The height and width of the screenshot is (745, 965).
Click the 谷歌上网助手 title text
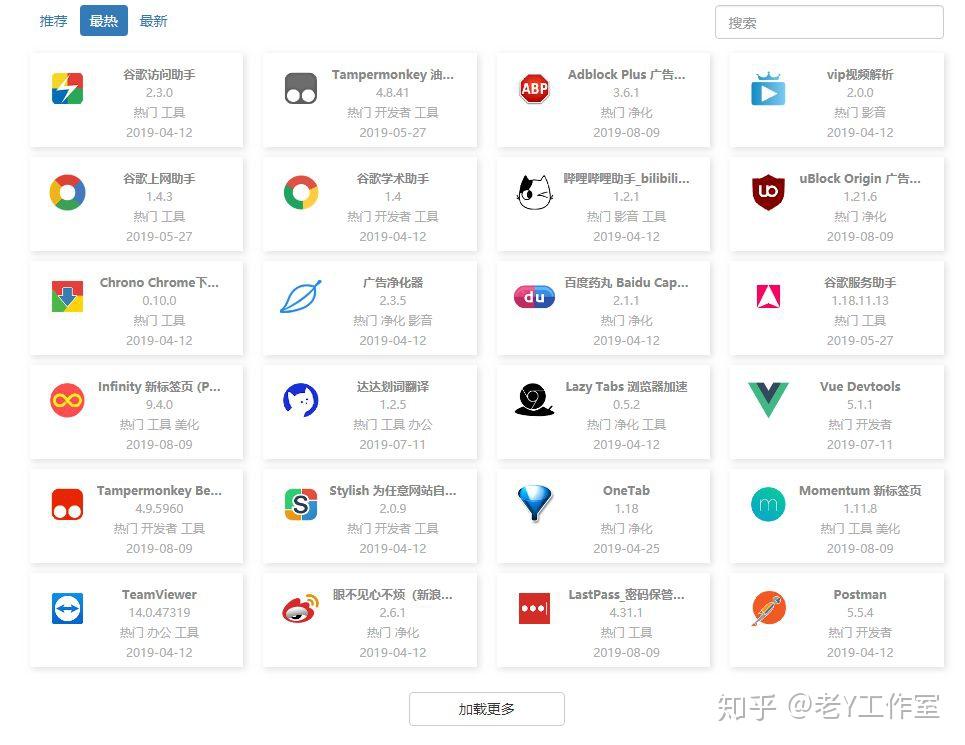pyautogui.click(x=159, y=178)
